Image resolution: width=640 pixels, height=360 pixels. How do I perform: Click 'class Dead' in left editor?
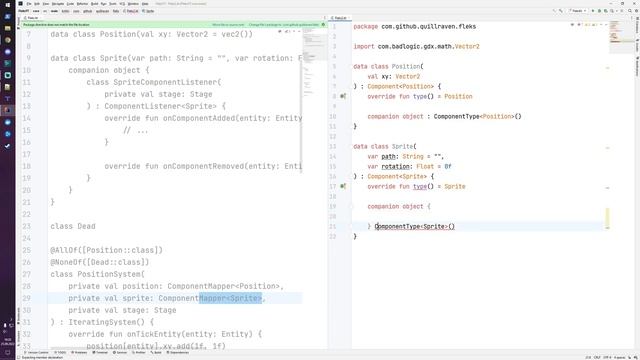(73, 226)
